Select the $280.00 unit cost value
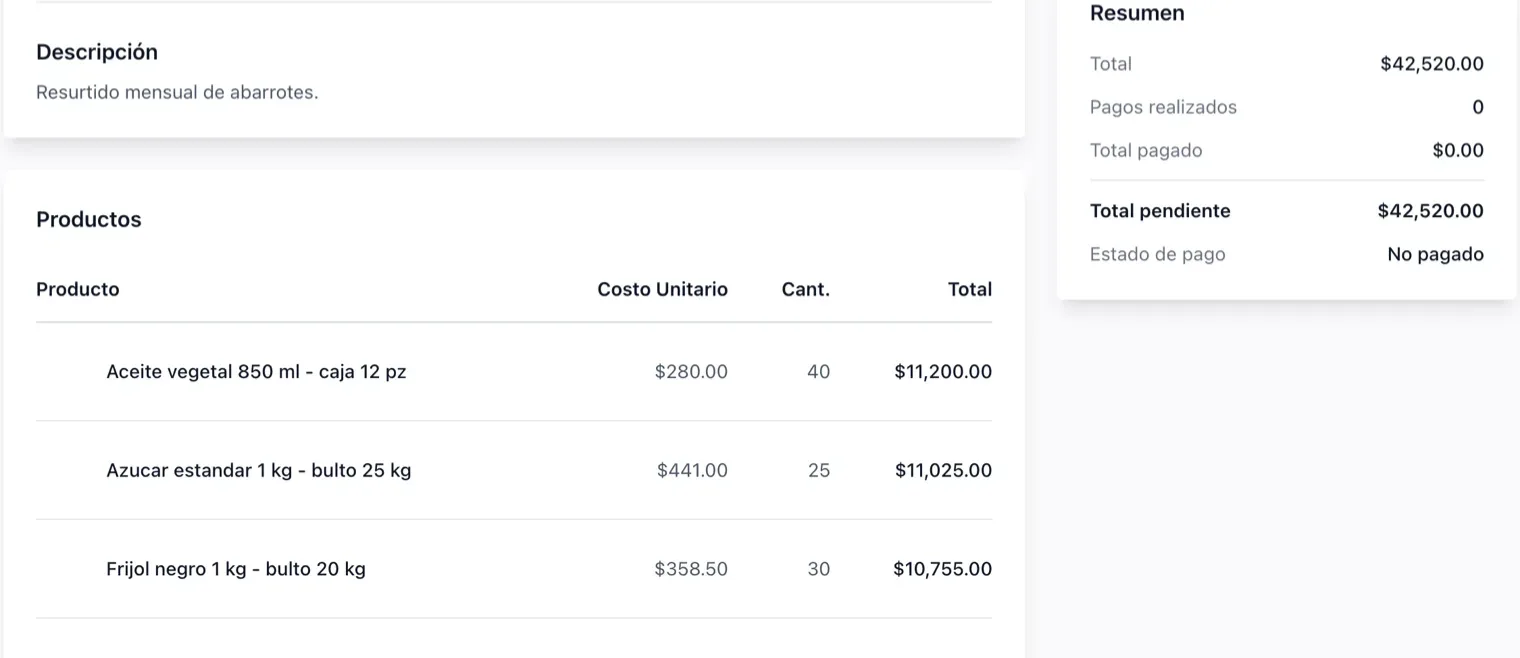The height and width of the screenshot is (658, 1520). (691, 372)
